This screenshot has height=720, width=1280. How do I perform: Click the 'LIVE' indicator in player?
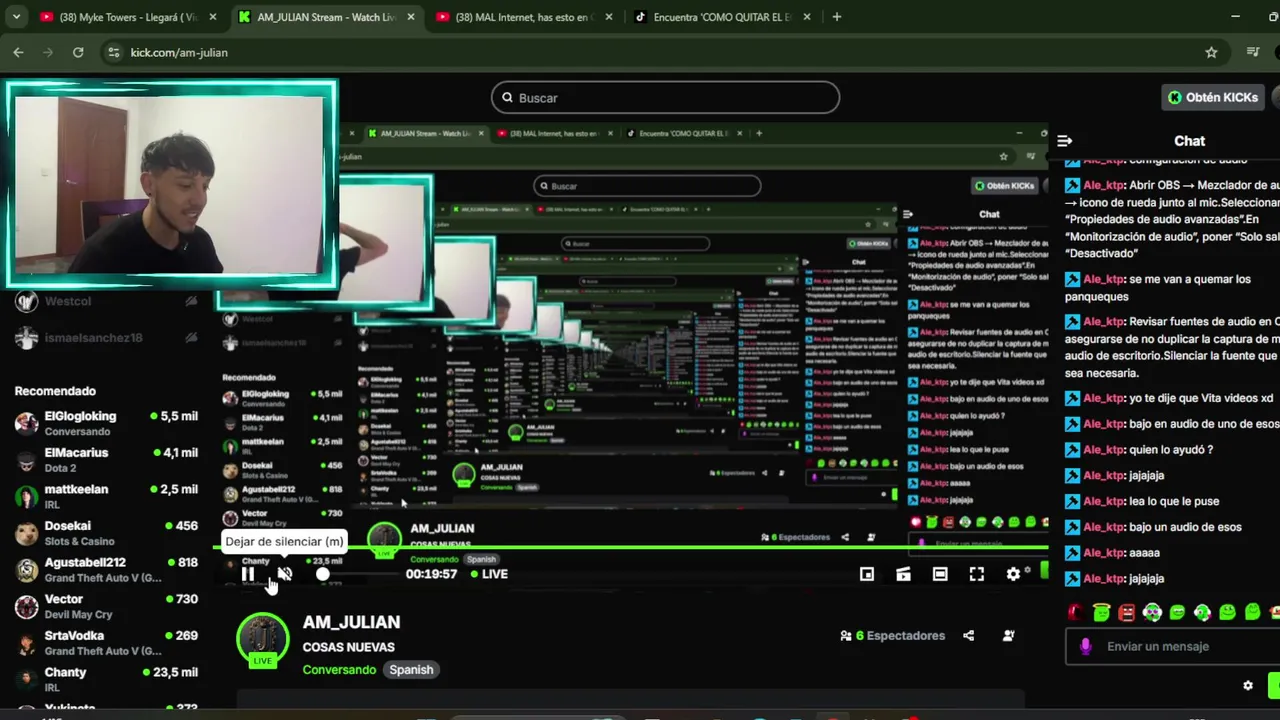click(x=490, y=574)
